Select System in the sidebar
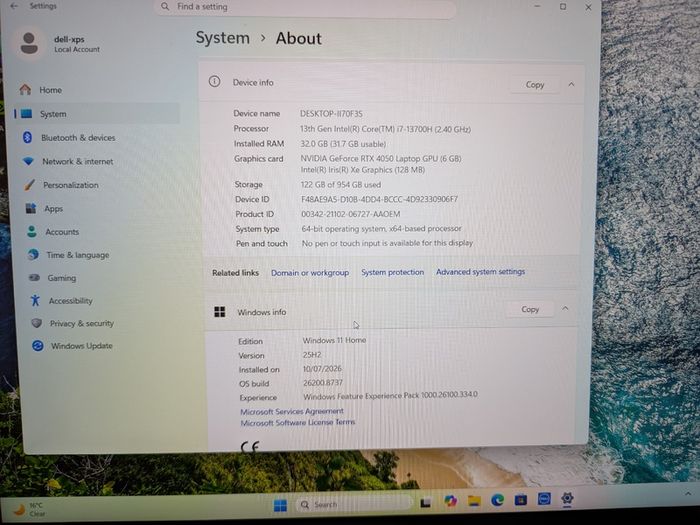This screenshot has height=525, width=700. coord(97,114)
